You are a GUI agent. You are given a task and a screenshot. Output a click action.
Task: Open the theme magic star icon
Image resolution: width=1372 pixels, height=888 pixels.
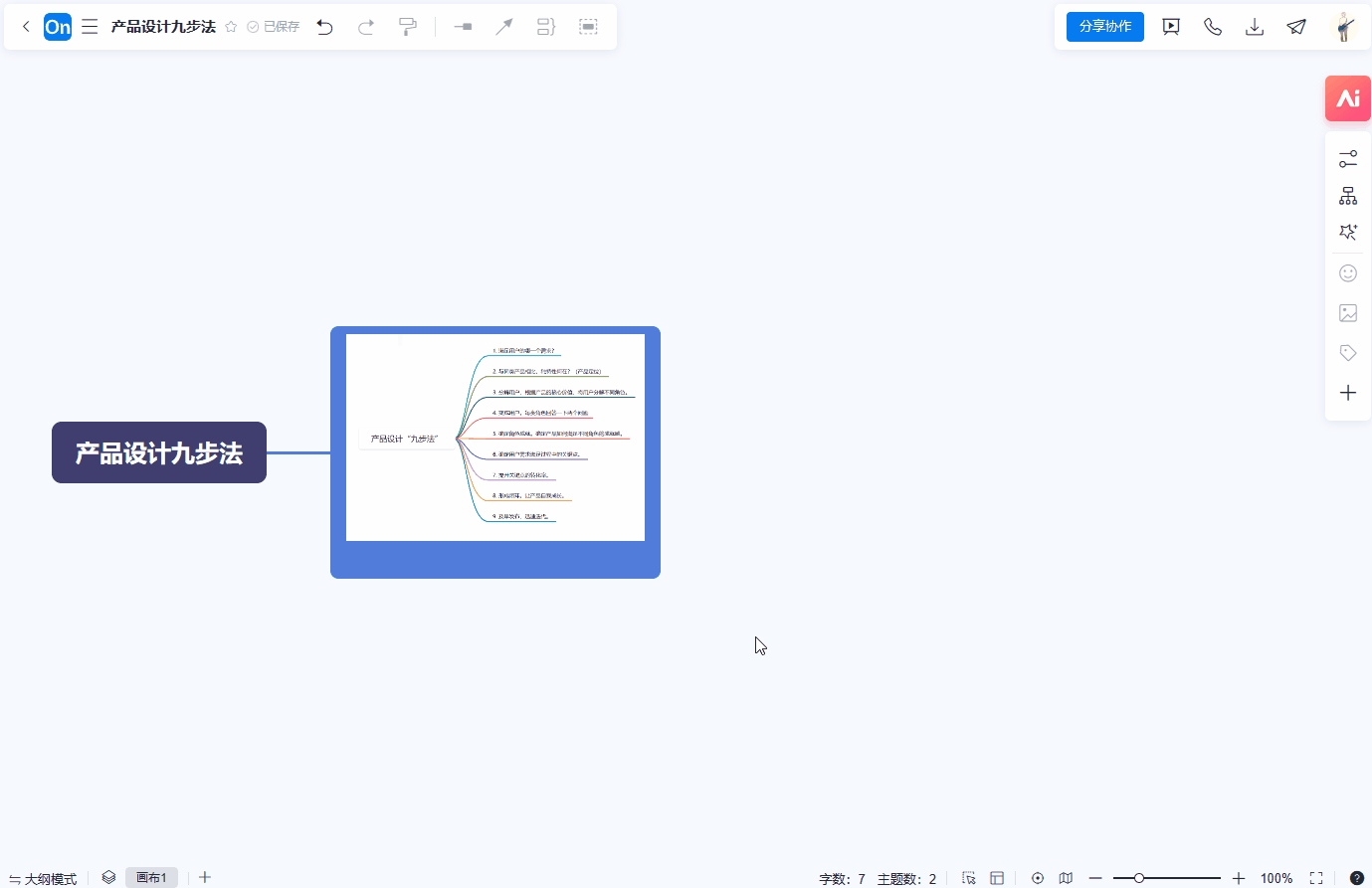(x=1348, y=232)
